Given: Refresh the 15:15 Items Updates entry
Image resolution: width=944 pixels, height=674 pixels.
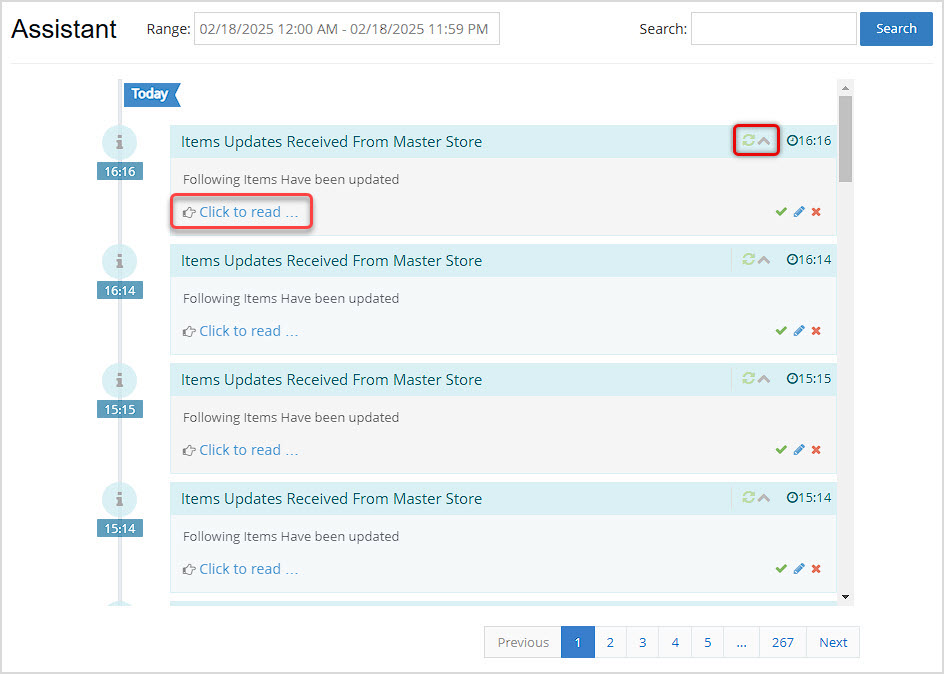Looking at the screenshot, I should [748, 378].
